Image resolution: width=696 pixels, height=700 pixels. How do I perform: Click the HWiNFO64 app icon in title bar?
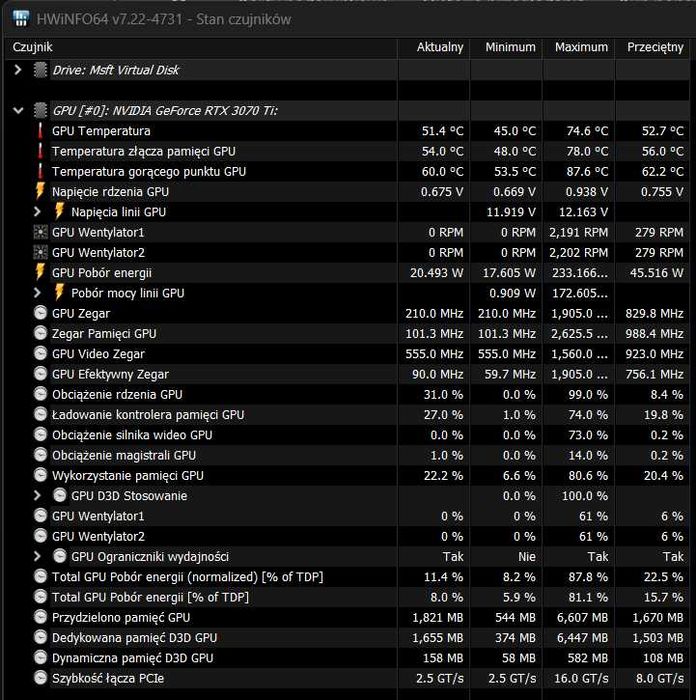(21, 19)
